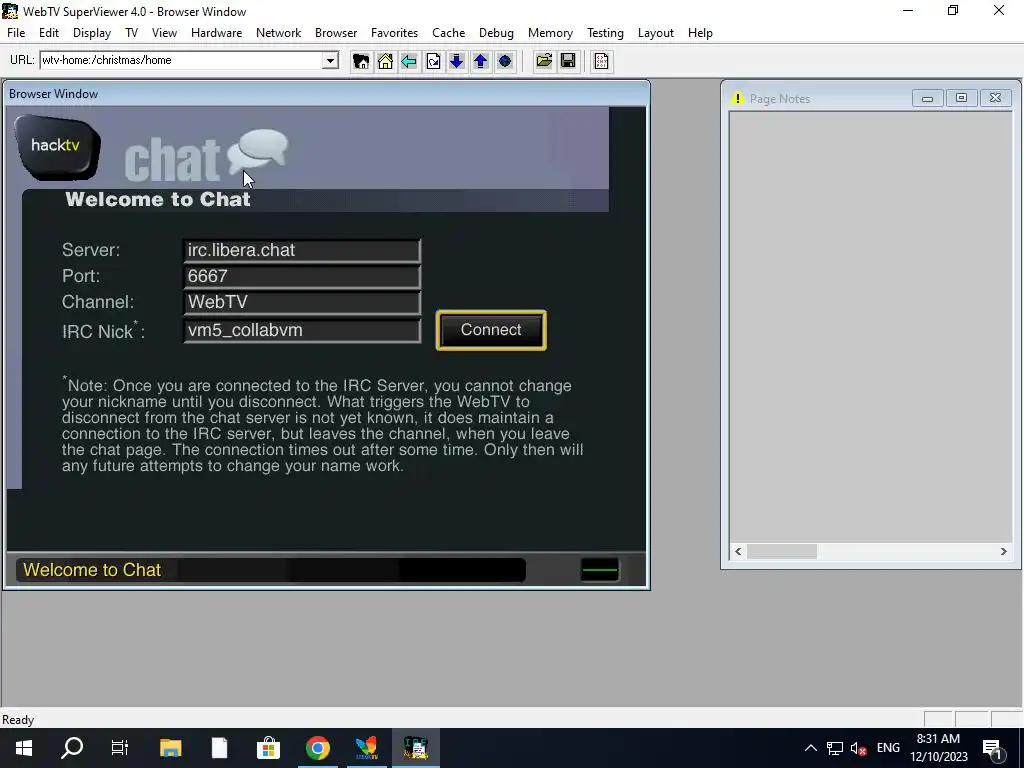This screenshot has height=768, width=1024.
Task: Open the Windows Start menu
Action: tap(24, 748)
